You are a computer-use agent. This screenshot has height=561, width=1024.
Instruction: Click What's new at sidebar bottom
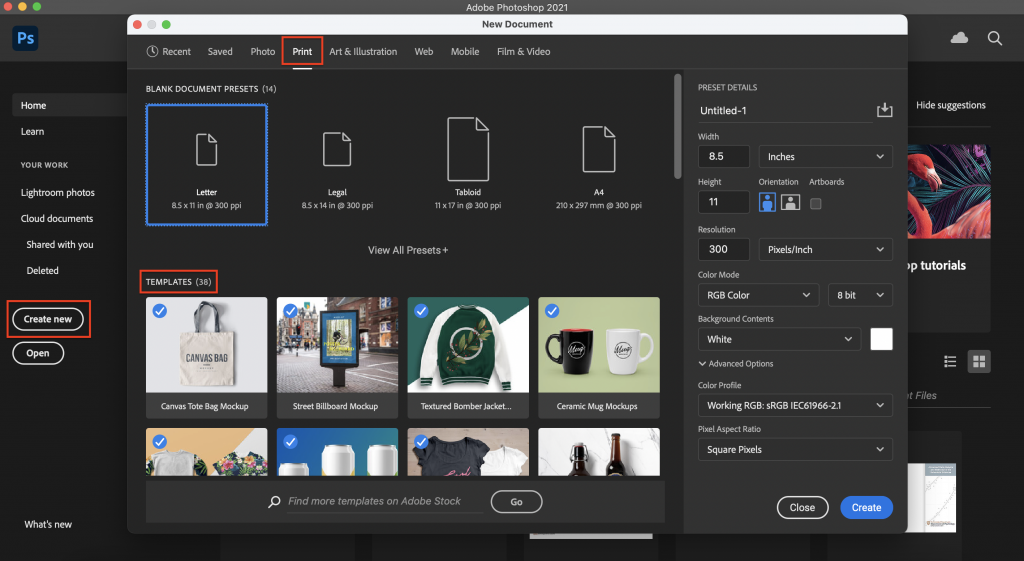tap(48, 524)
